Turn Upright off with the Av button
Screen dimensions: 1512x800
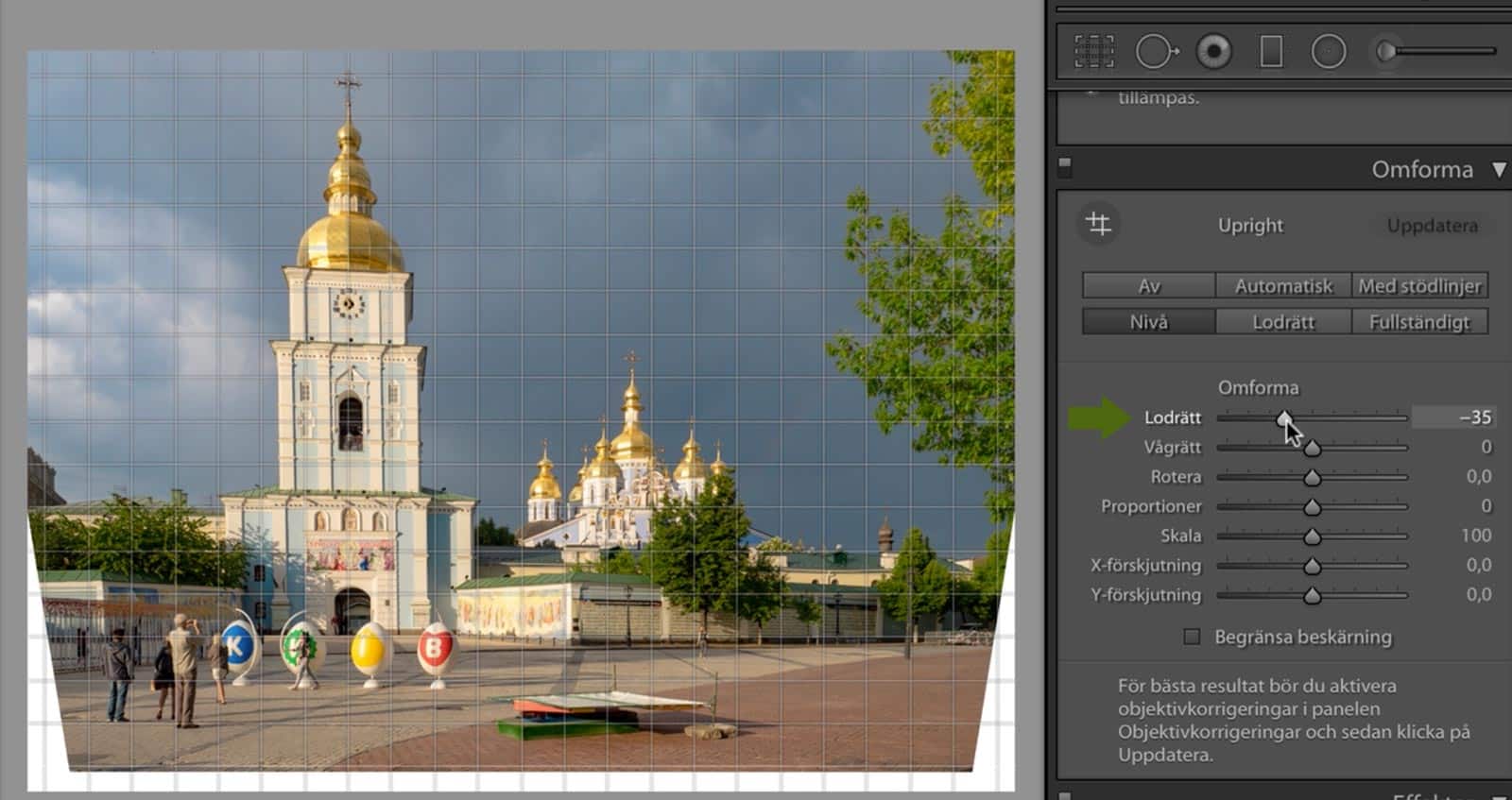coord(1148,286)
